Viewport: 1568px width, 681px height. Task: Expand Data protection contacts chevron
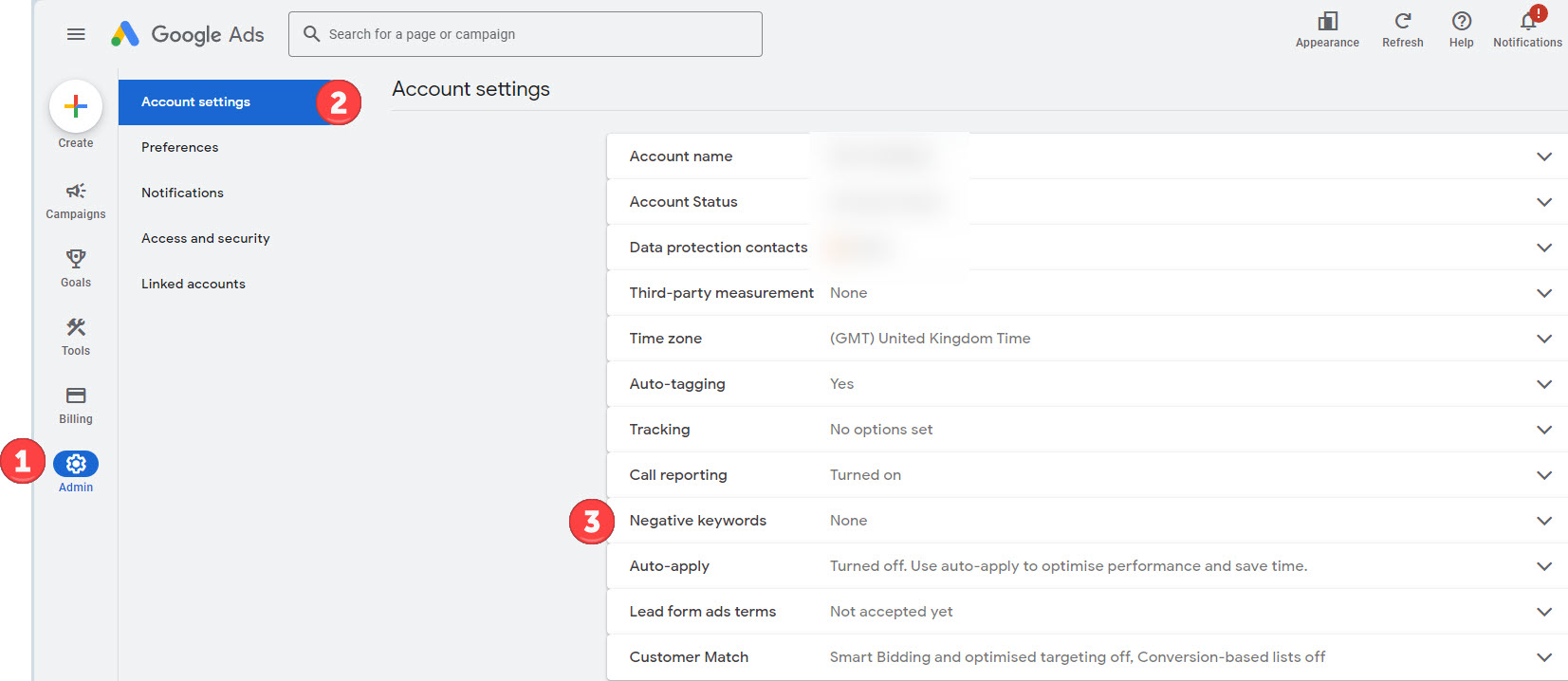(1544, 248)
